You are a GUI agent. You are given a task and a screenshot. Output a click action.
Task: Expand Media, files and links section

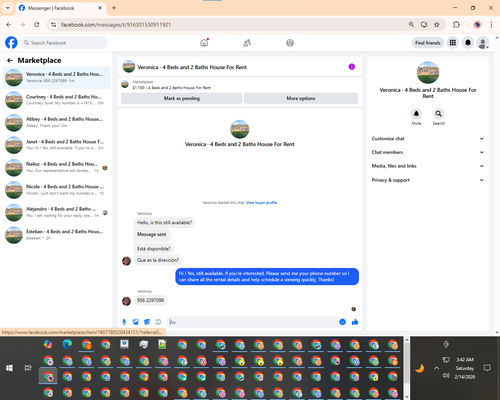[428, 166]
